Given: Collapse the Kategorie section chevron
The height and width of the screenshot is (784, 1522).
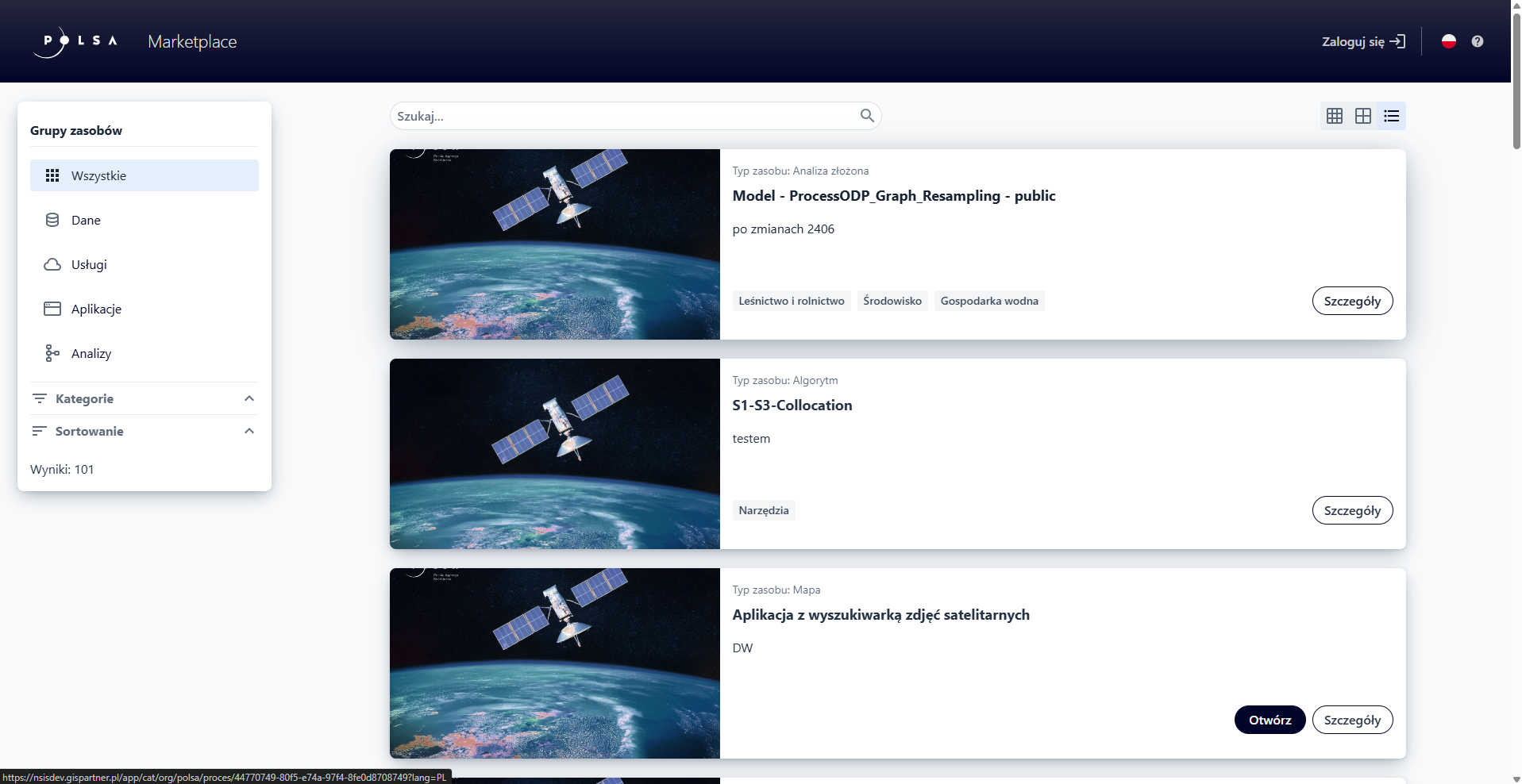Looking at the screenshot, I should tap(249, 398).
